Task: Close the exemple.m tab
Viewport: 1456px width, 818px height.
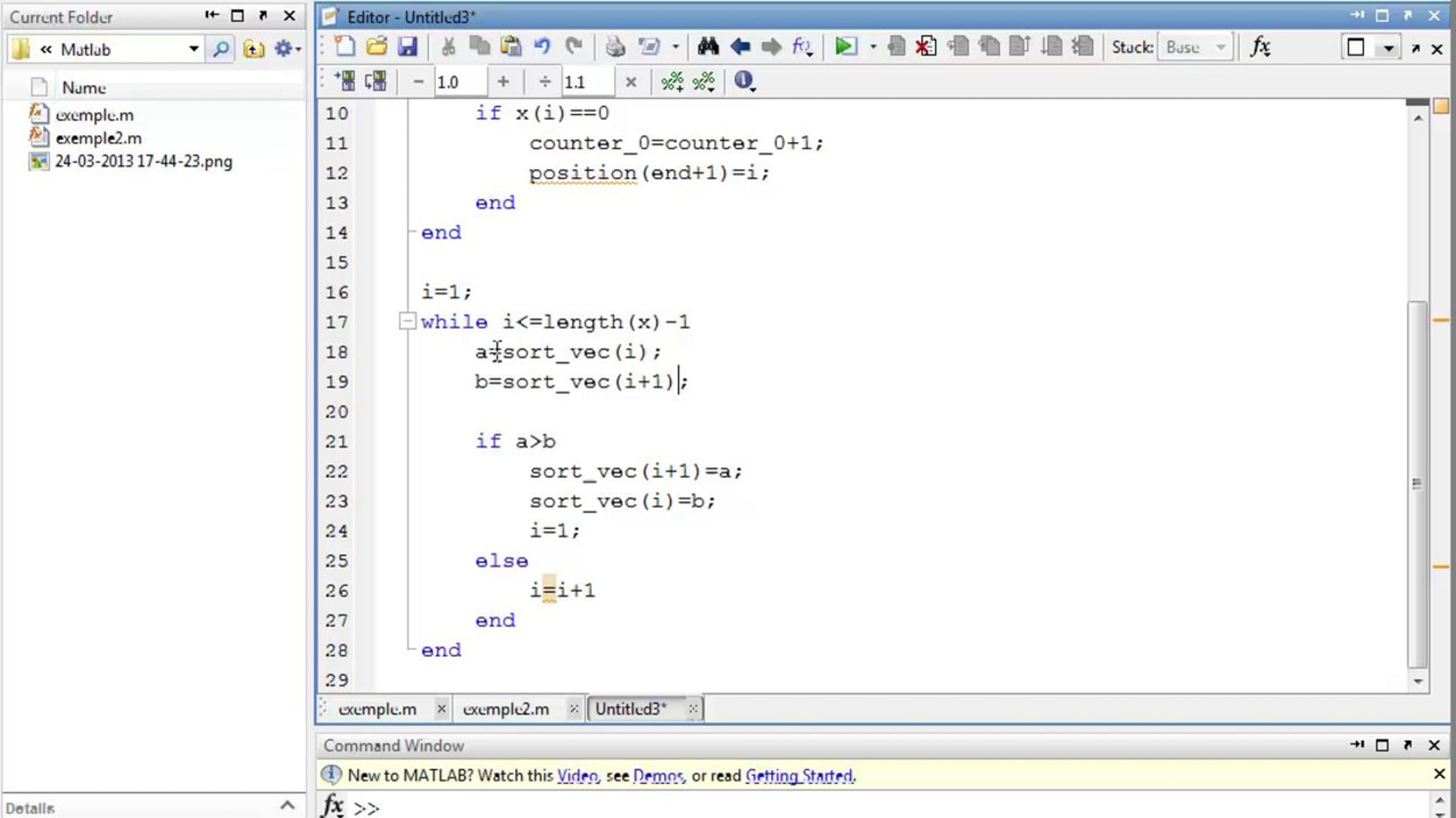Action: pos(442,709)
